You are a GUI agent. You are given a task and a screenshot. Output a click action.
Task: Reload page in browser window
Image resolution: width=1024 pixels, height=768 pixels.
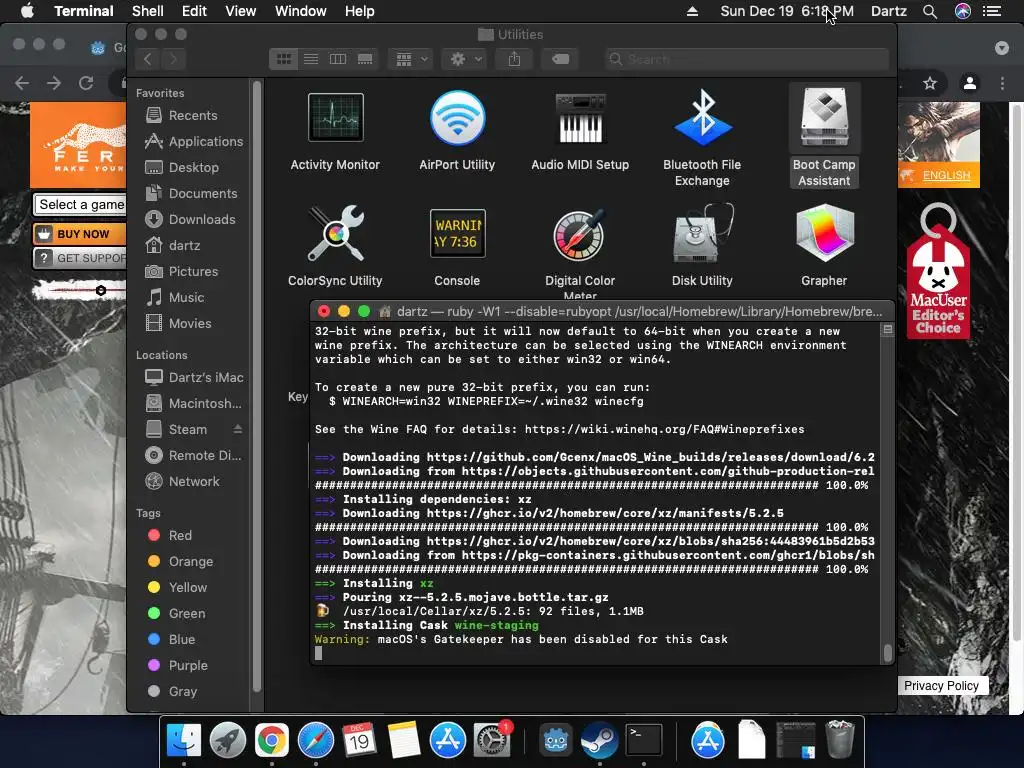pos(86,83)
